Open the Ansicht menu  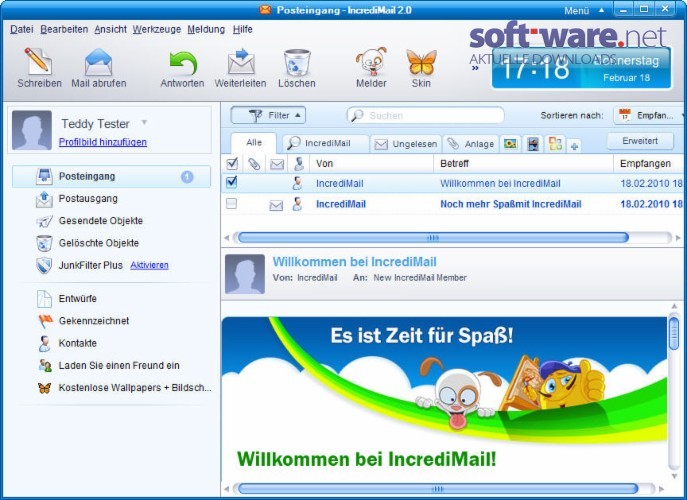(110, 29)
